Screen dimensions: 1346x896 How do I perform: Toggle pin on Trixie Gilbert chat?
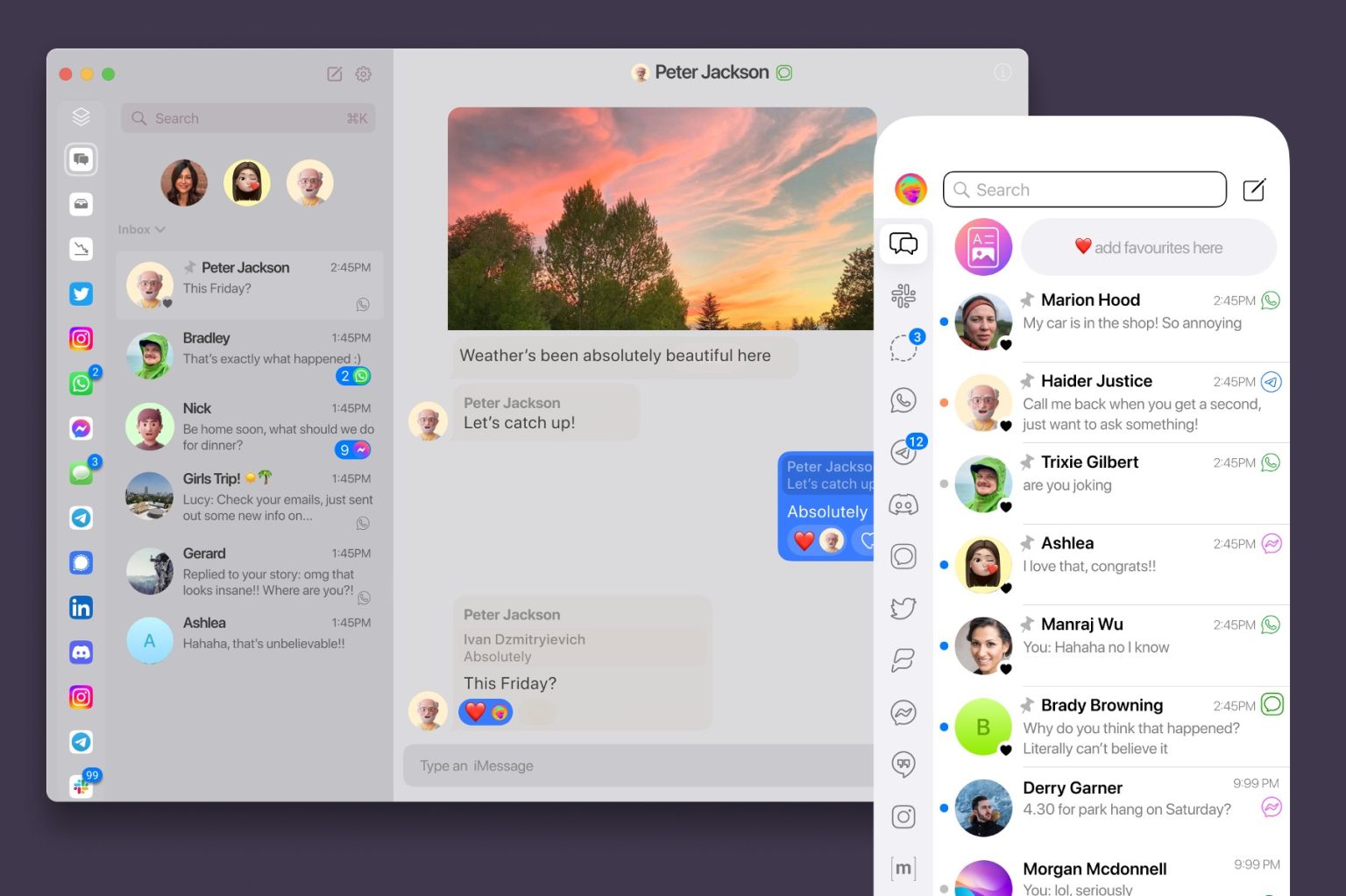[x=1027, y=462]
